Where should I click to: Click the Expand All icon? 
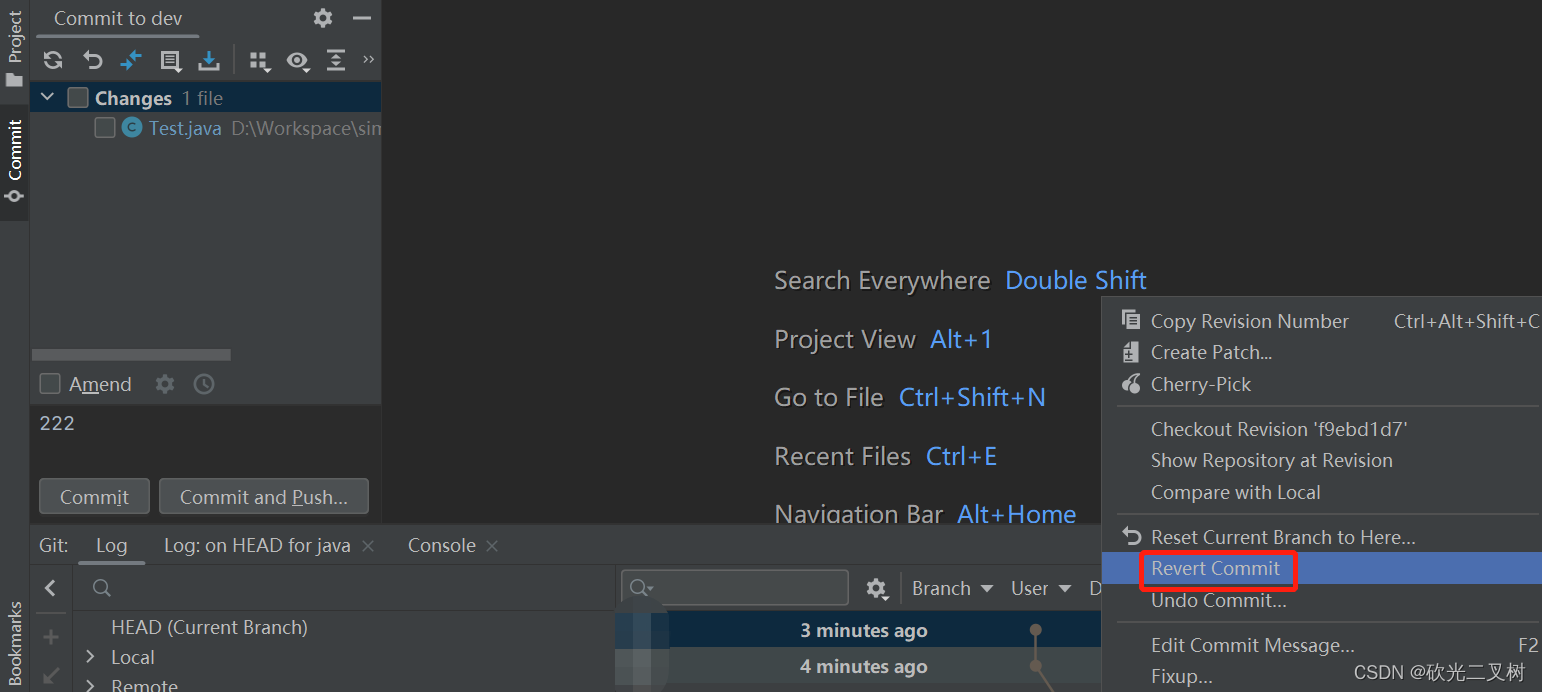coord(336,60)
